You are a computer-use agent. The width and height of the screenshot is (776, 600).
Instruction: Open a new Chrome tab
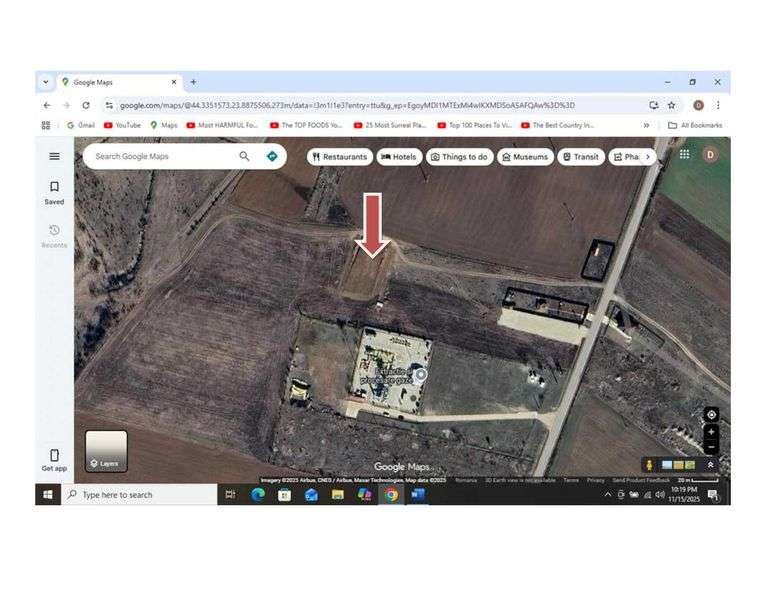pos(194,82)
